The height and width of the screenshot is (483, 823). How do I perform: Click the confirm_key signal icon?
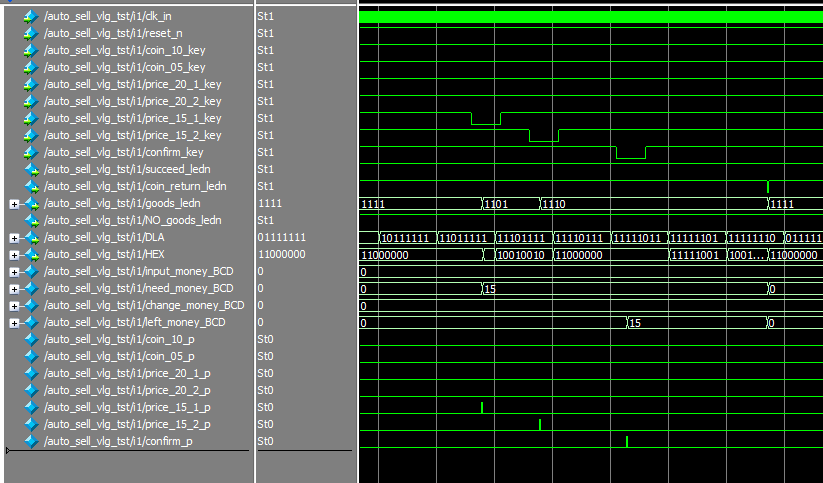click(x=30, y=152)
